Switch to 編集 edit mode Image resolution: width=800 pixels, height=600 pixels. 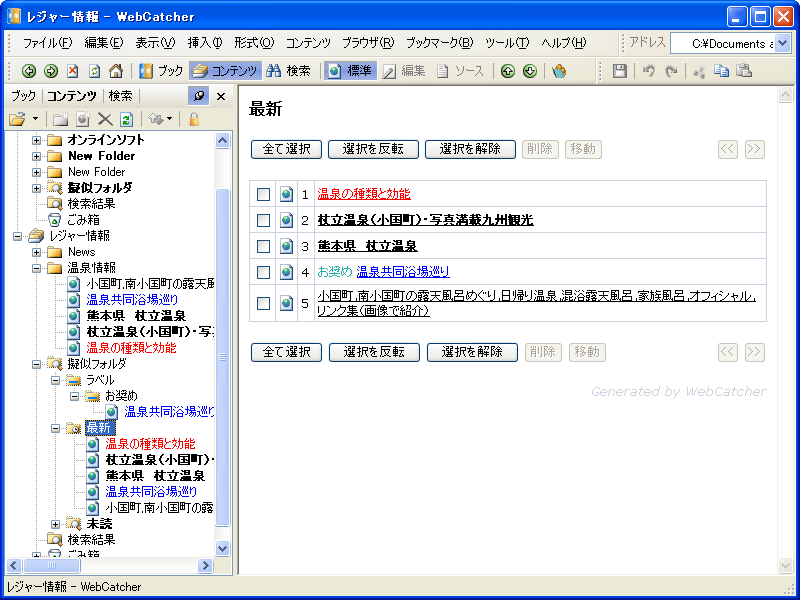click(404, 71)
